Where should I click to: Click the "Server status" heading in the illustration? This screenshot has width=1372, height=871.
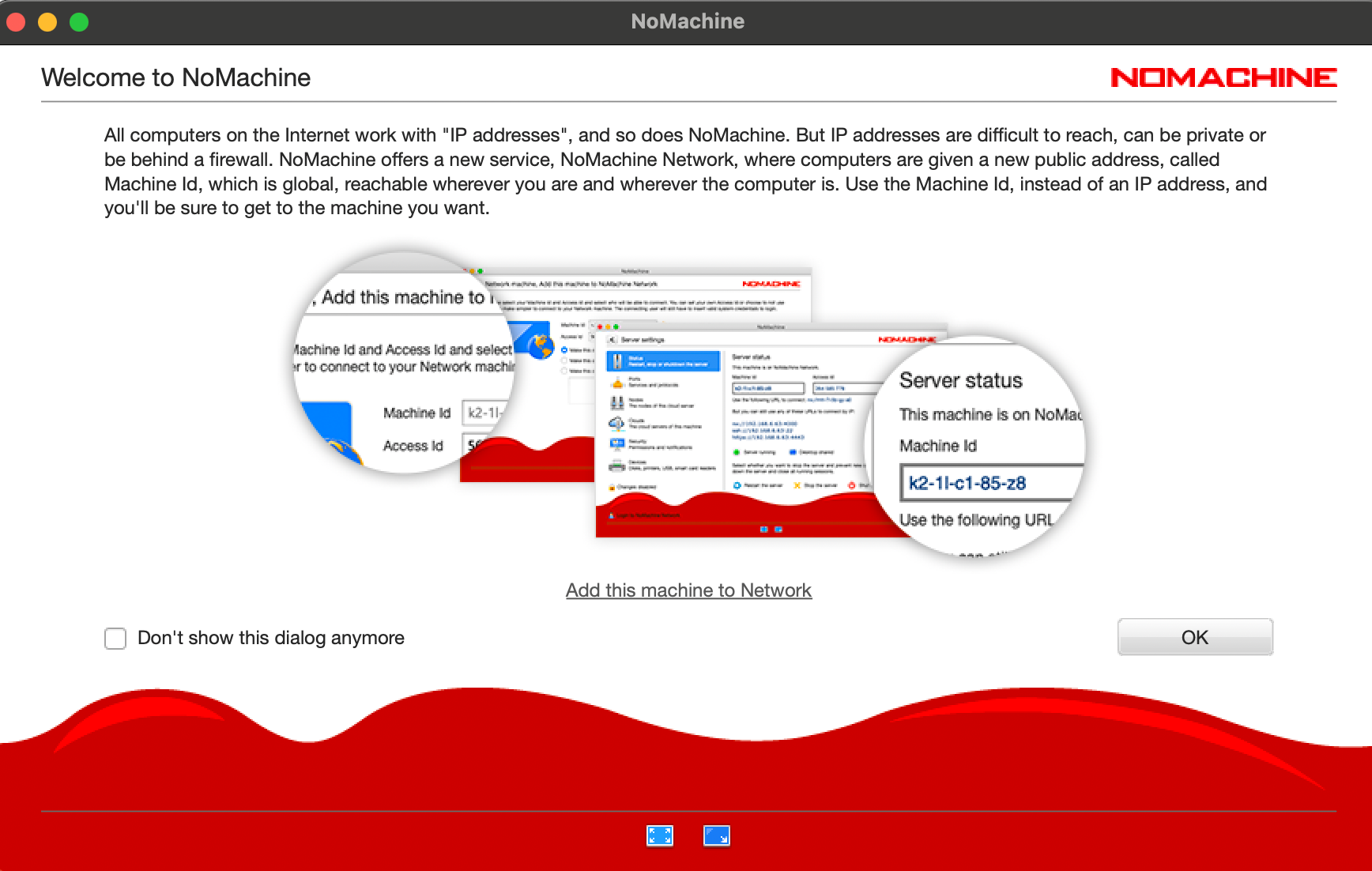(x=960, y=381)
